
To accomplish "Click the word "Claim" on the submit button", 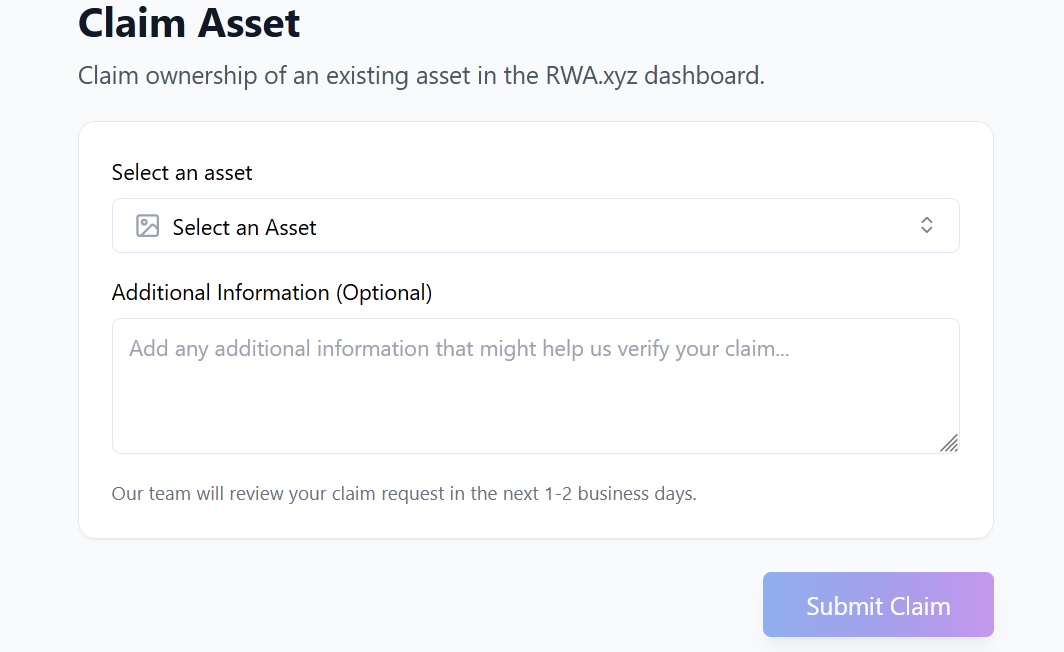I will point(920,606).
